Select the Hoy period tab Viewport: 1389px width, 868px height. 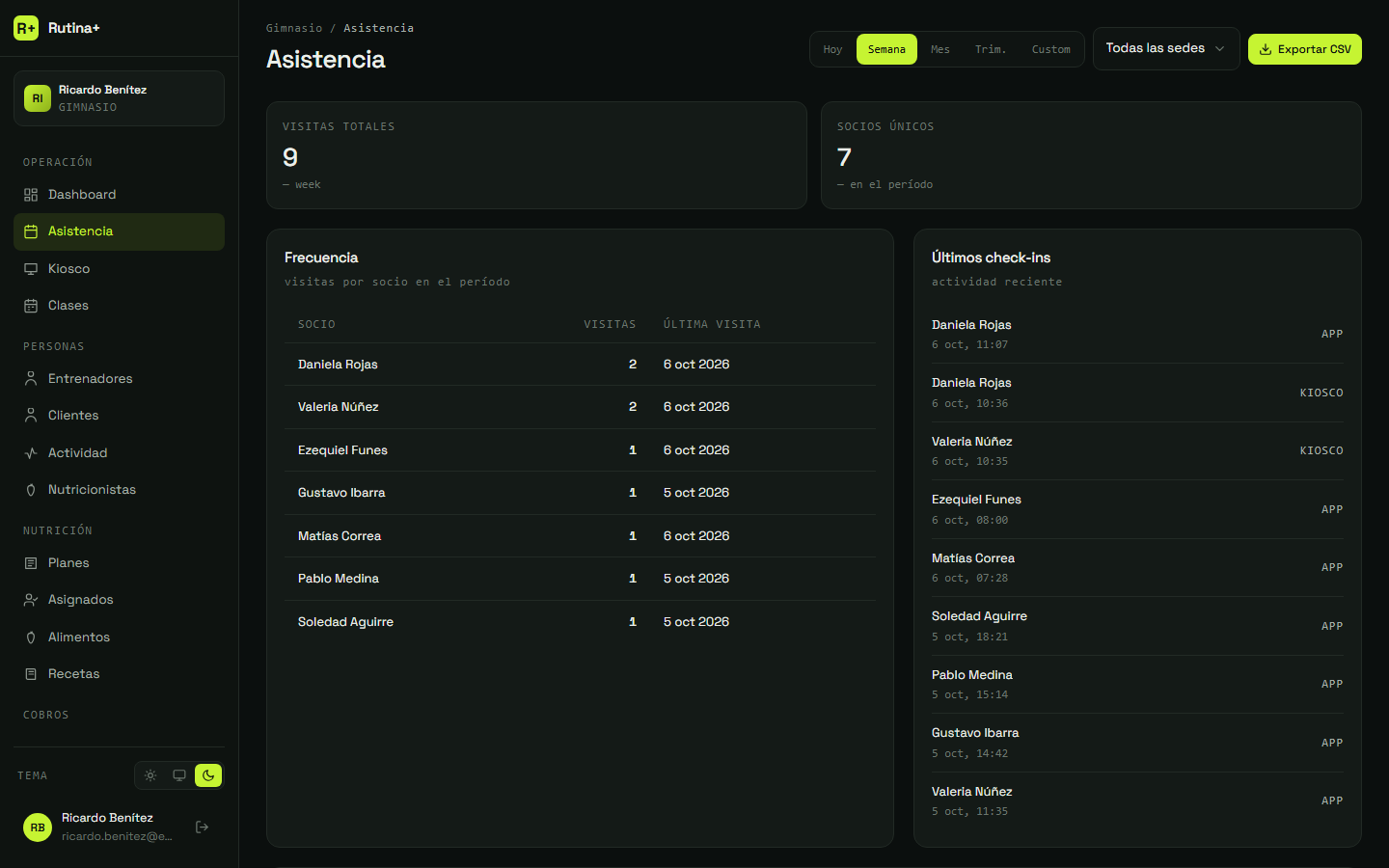click(x=832, y=49)
